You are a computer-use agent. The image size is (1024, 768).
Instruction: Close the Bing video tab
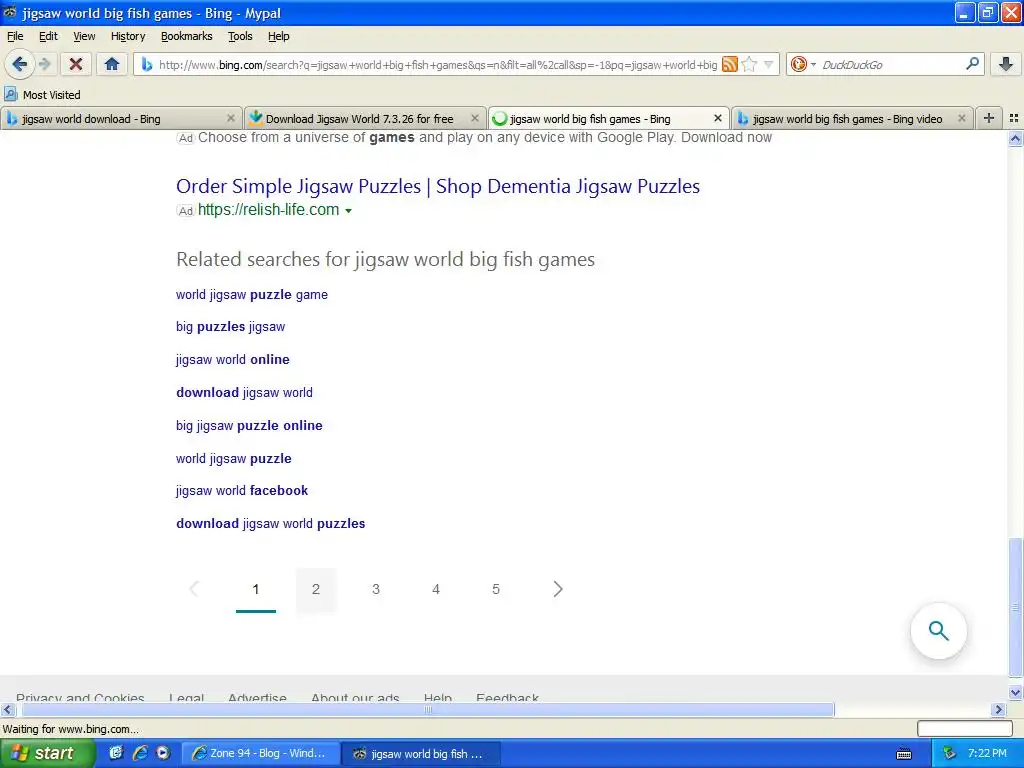click(961, 118)
